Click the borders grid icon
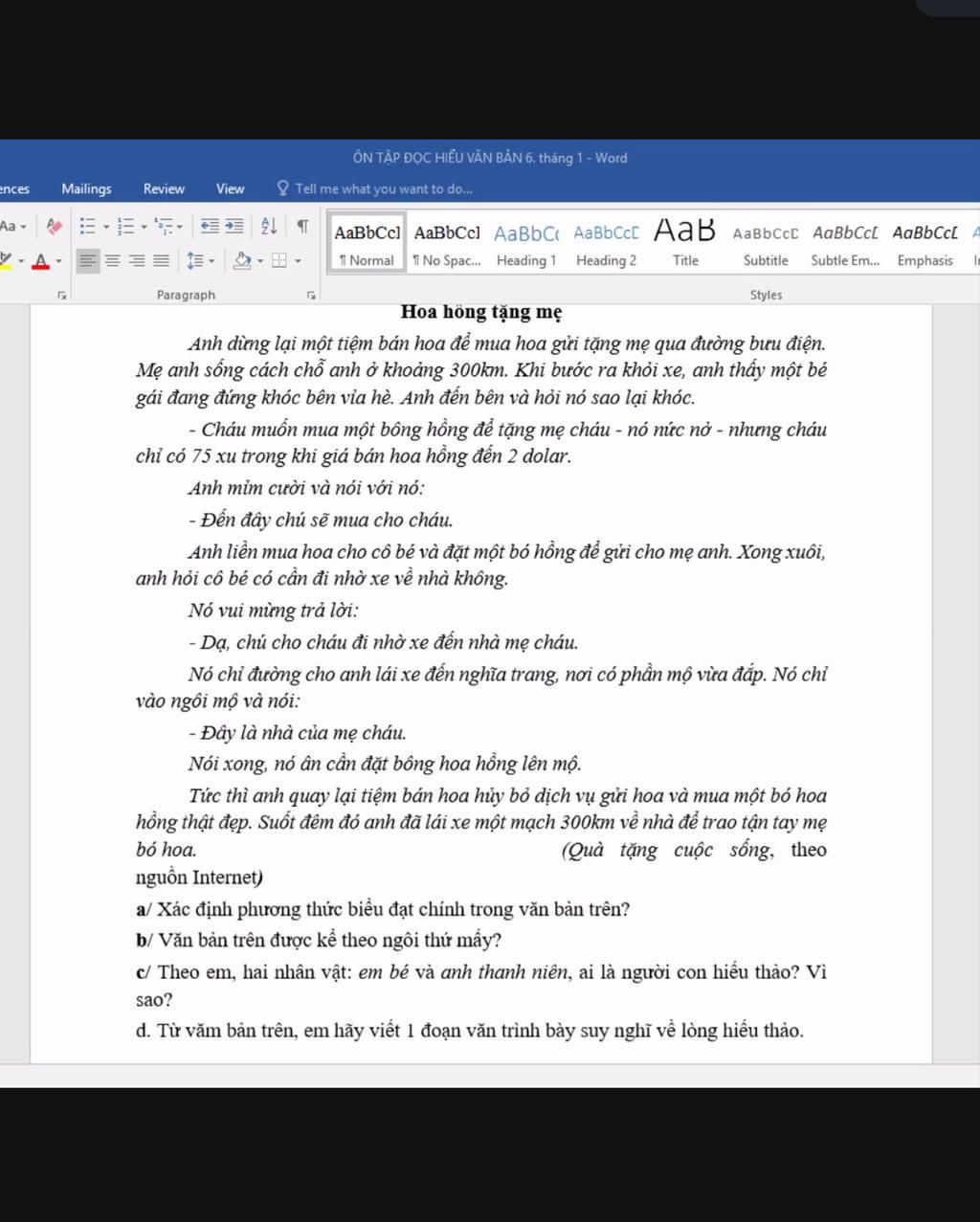Image resolution: width=980 pixels, height=1222 pixels. 279,260
